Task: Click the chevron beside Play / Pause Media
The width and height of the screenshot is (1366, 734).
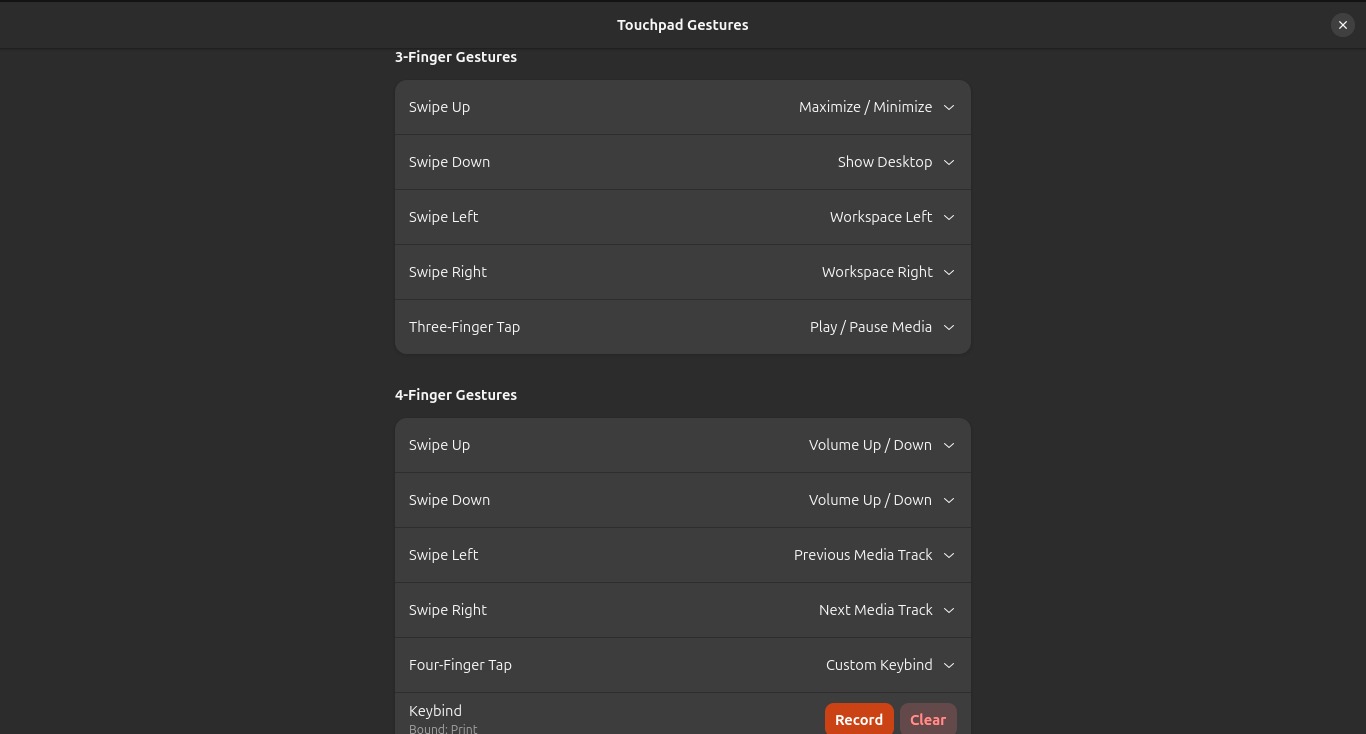Action: click(x=949, y=327)
